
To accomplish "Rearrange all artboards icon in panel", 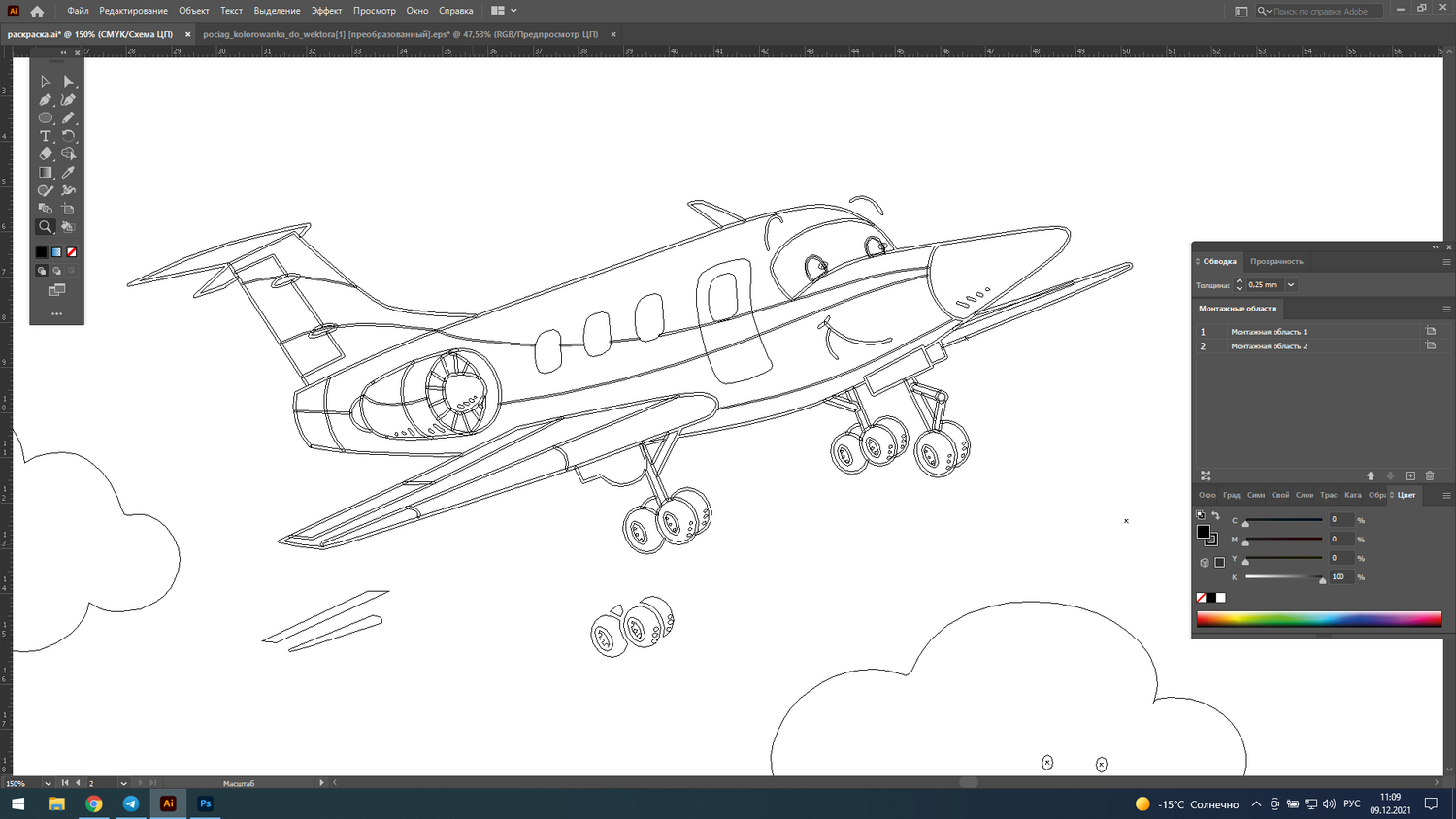I will pyautogui.click(x=1206, y=475).
